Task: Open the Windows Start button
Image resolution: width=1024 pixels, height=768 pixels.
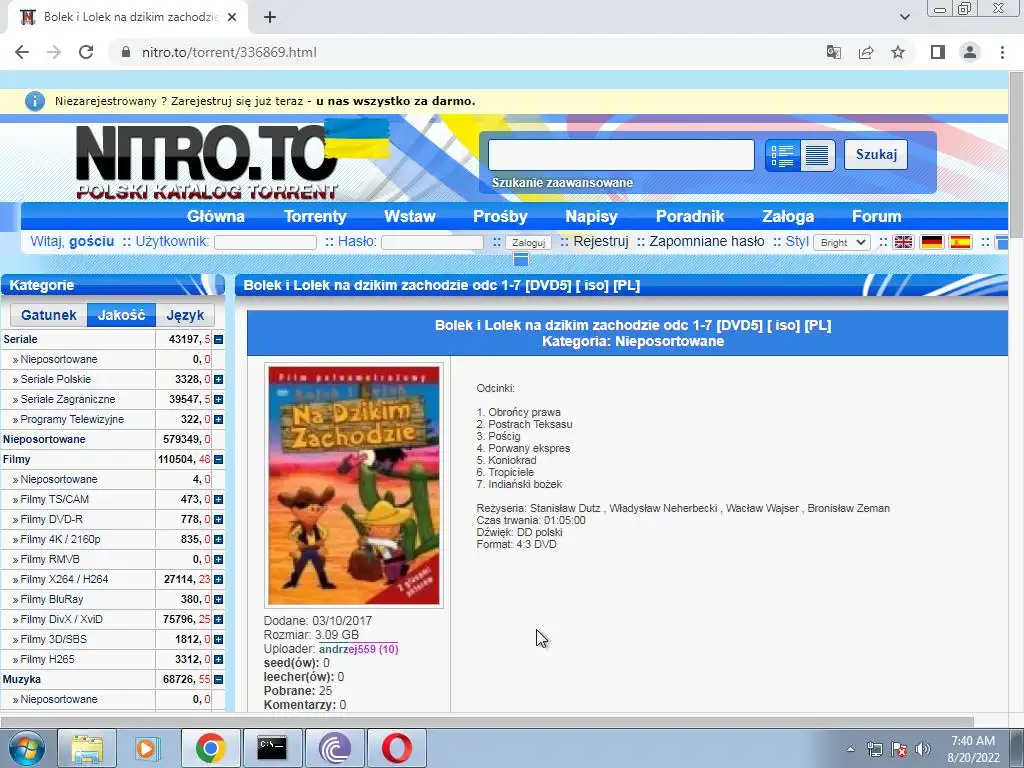Action: (x=26, y=748)
